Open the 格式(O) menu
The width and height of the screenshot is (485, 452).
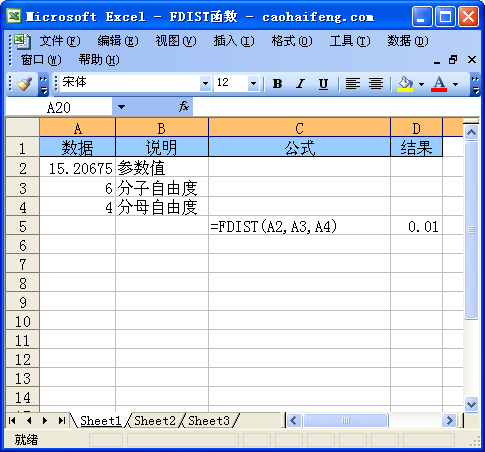pyautogui.click(x=292, y=41)
